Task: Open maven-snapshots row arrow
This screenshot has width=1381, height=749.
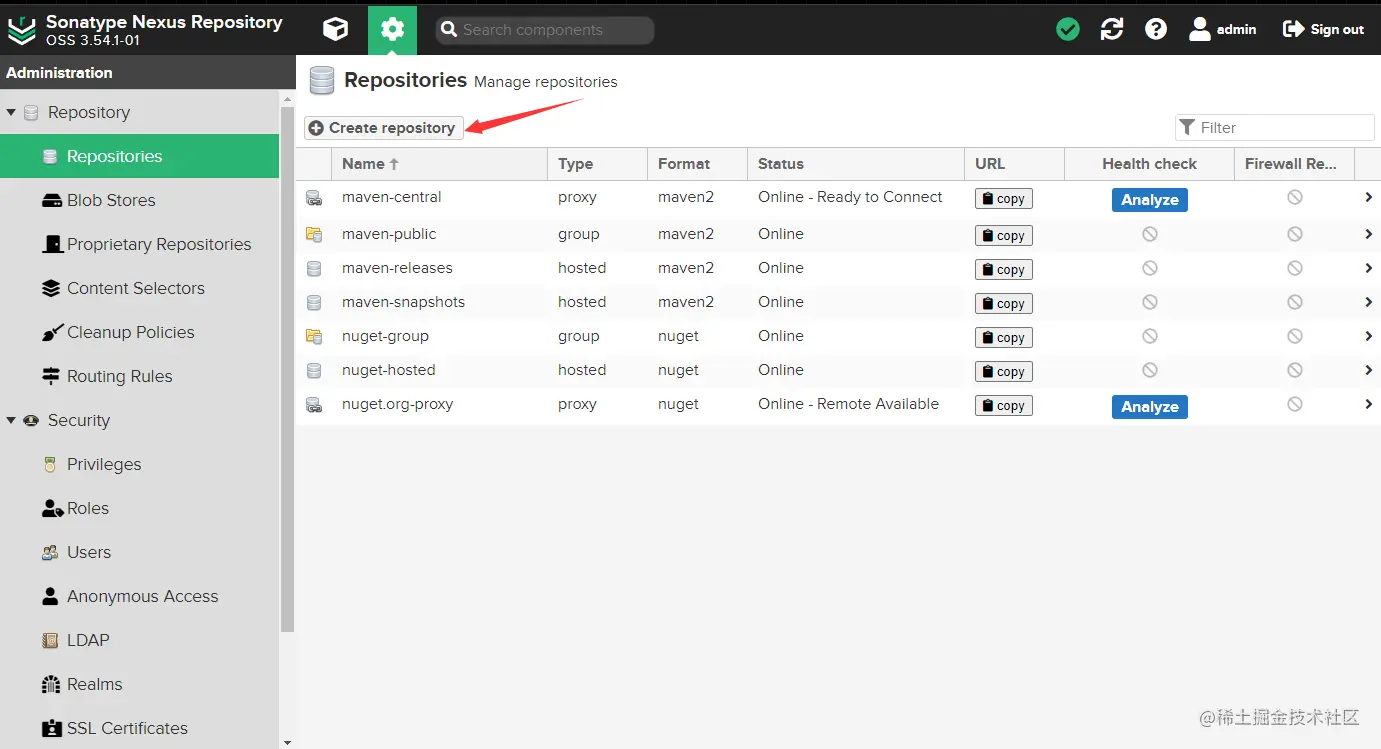Action: tap(1368, 302)
